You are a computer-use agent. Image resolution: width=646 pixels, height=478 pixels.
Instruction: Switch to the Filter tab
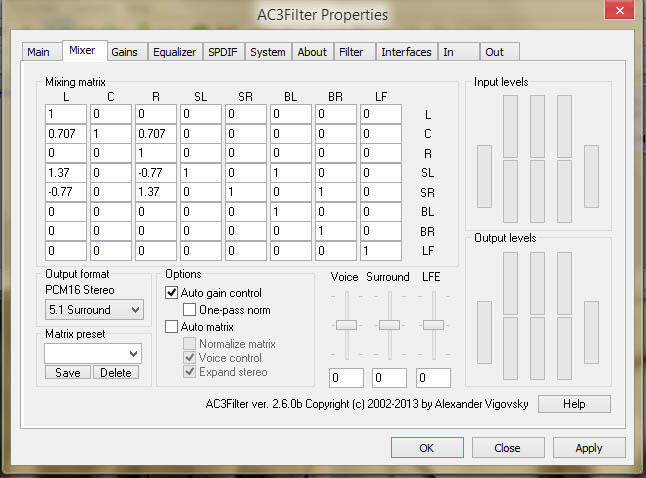point(354,52)
